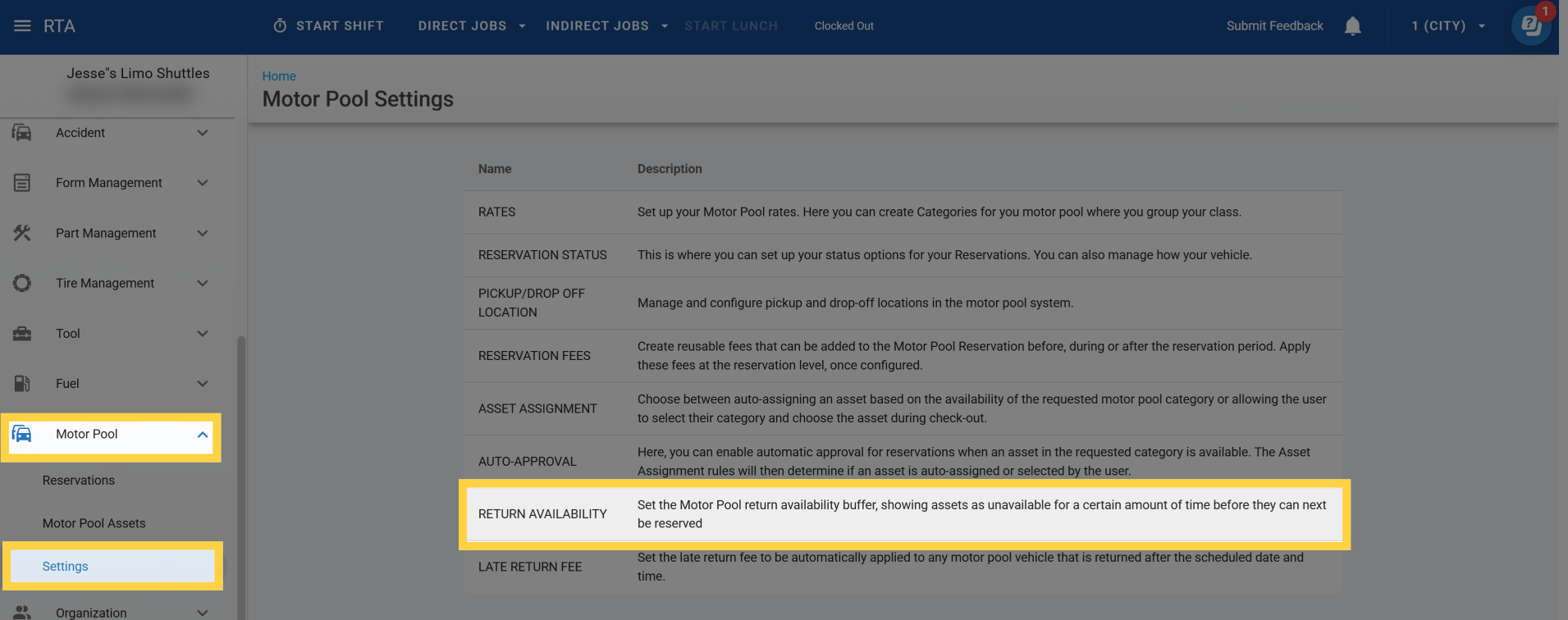Viewport: 1568px width, 620px height.
Task: Open Submit Feedback
Action: point(1274,26)
